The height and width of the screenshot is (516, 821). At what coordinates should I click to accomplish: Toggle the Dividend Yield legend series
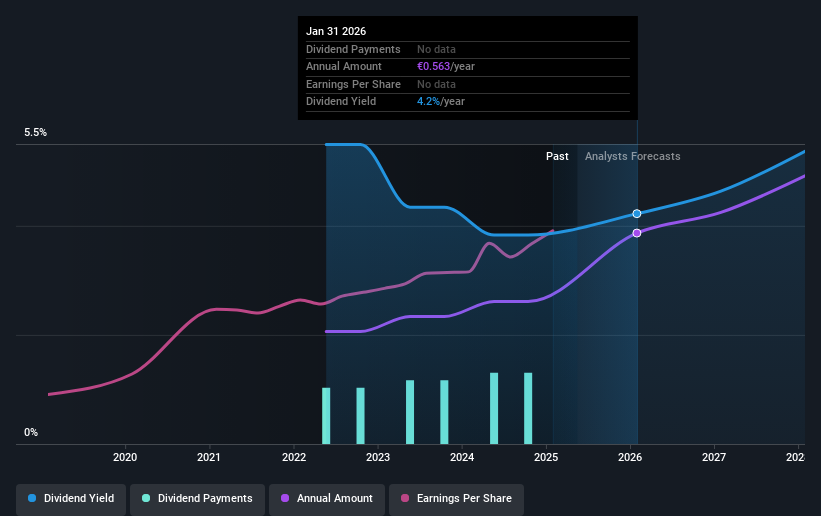point(71,499)
